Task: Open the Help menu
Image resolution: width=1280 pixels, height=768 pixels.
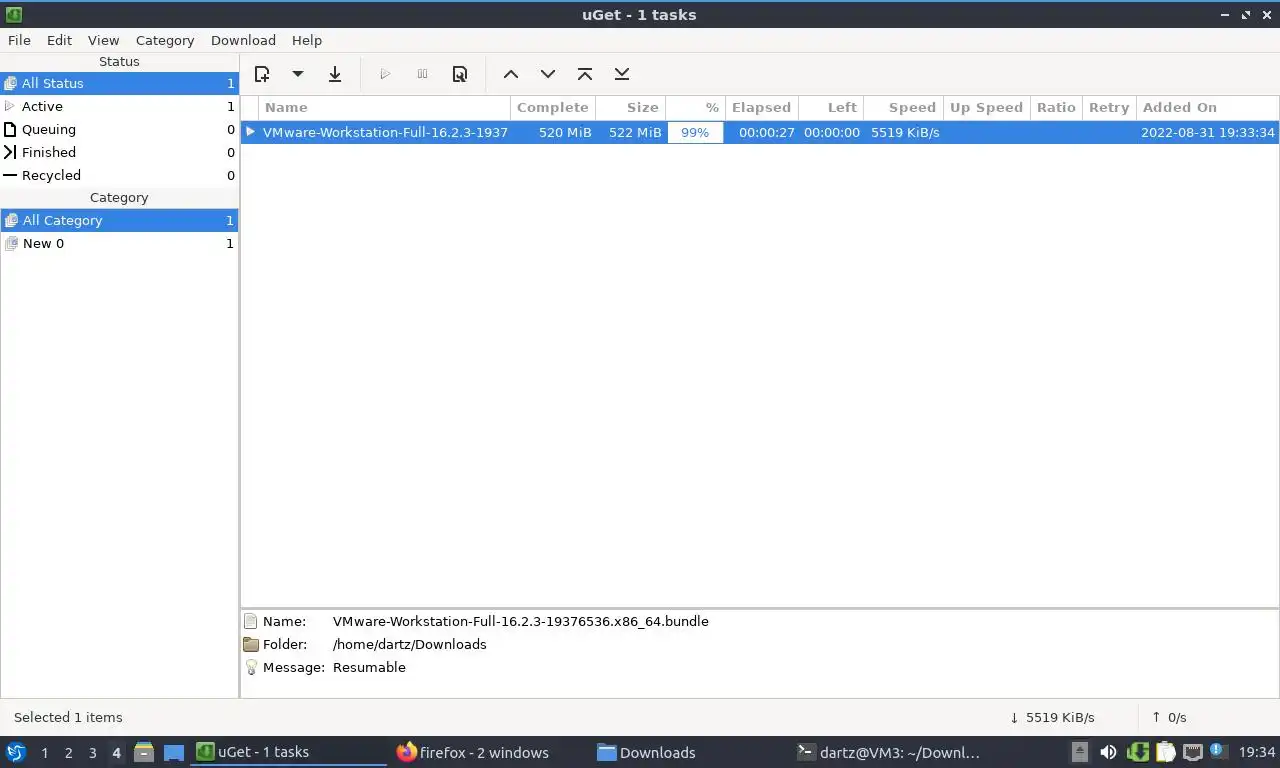Action: [307, 40]
